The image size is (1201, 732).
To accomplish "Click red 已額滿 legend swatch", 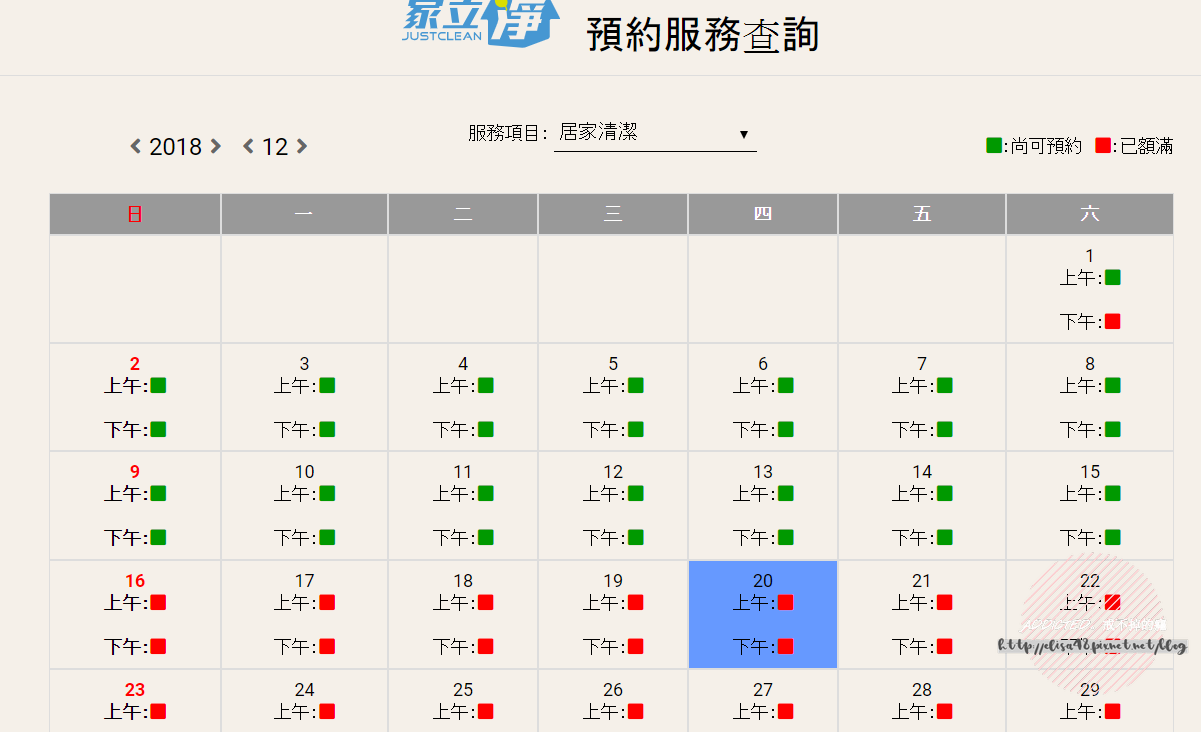I will coord(1103,146).
